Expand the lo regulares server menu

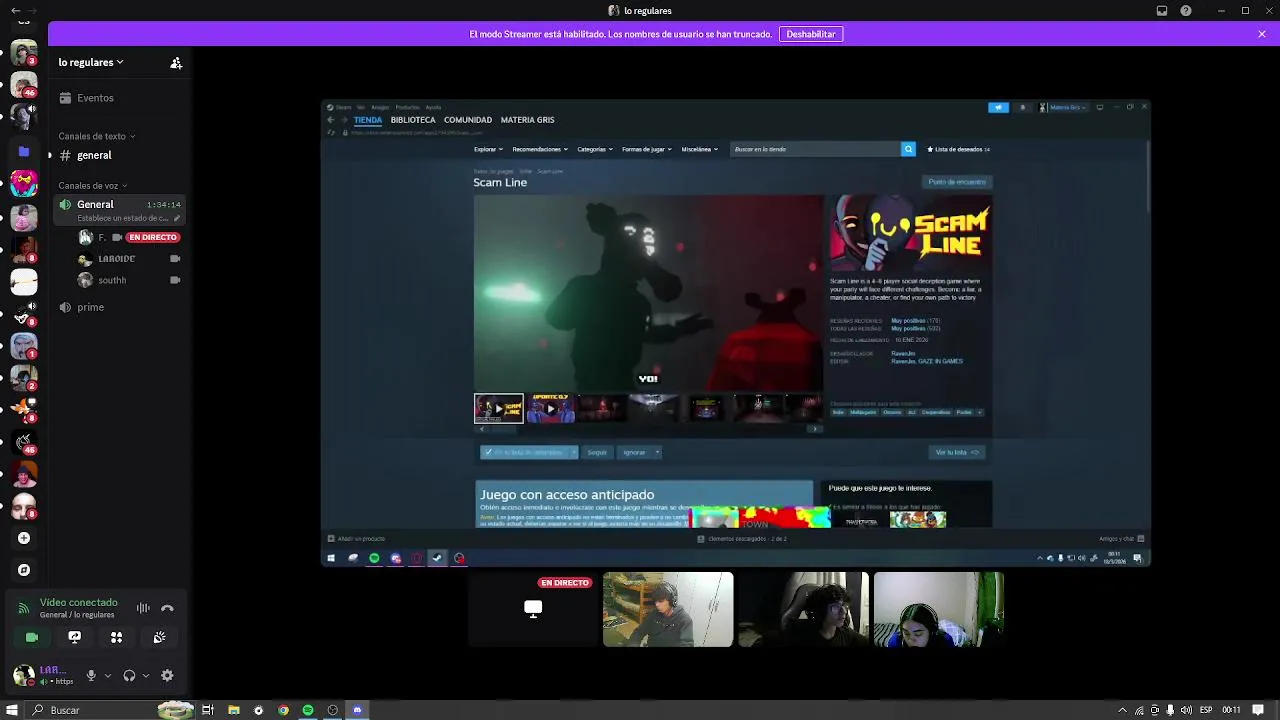coord(91,62)
